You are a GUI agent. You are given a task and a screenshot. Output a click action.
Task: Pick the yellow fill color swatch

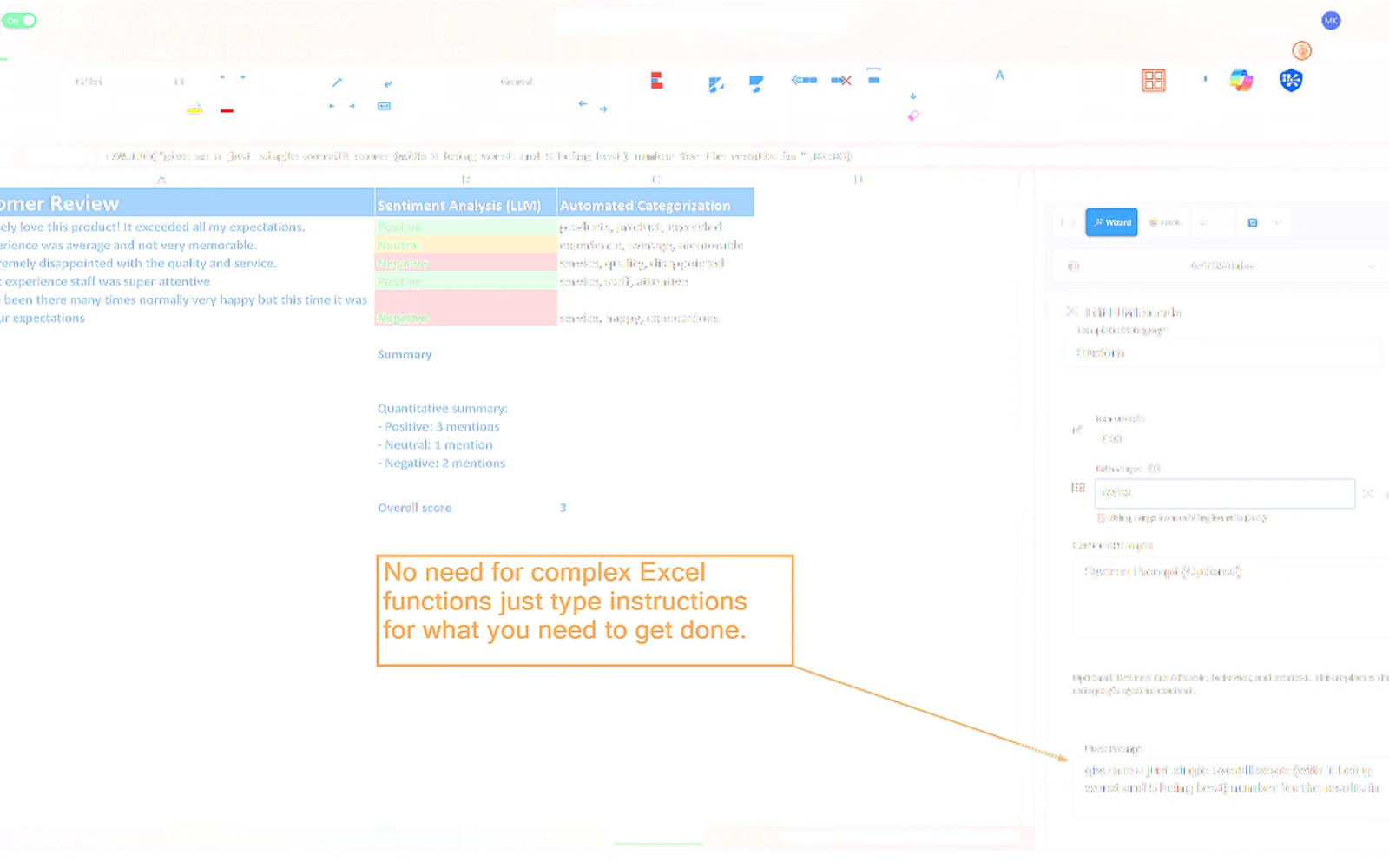(x=194, y=109)
